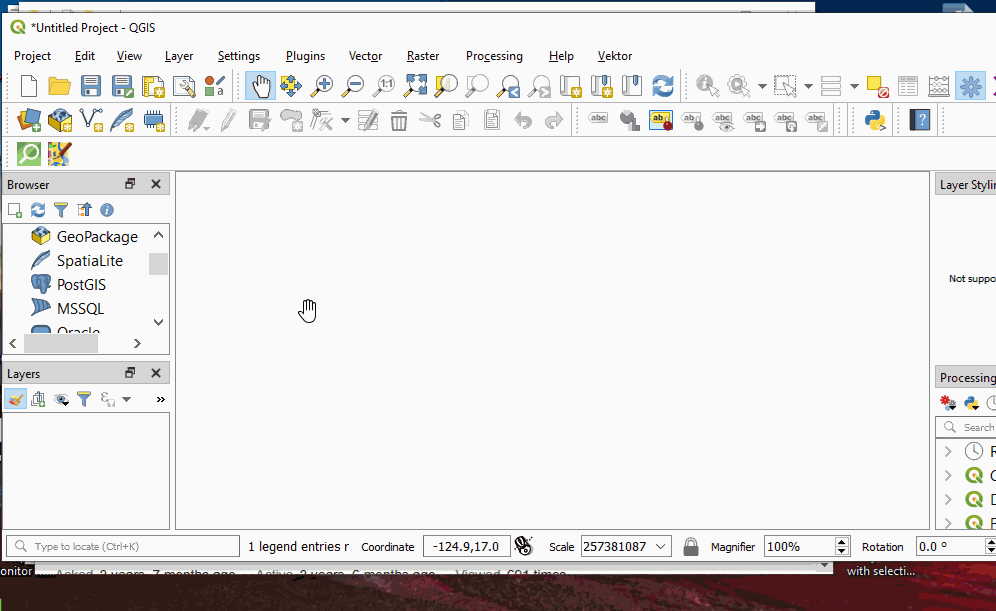The width and height of the screenshot is (996, 611).
Task: Open Select Features tool dropdown arrow
Action: (809, 86)
